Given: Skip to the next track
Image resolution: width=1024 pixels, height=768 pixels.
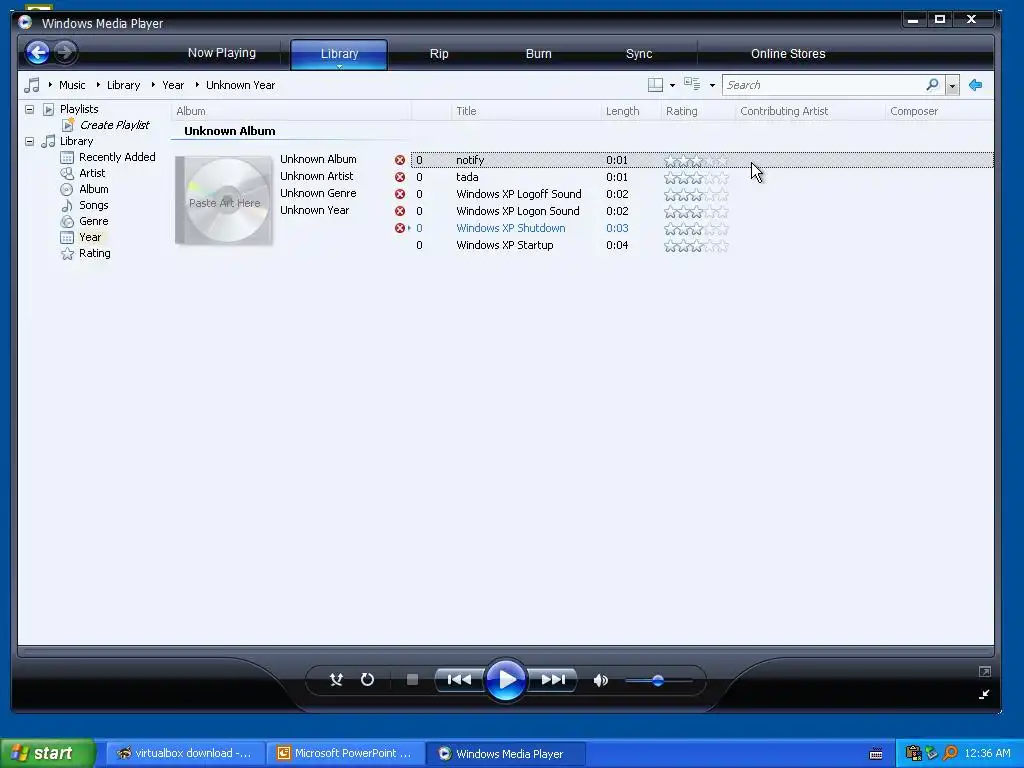Looking at the screenshot, I should [553, 680].
